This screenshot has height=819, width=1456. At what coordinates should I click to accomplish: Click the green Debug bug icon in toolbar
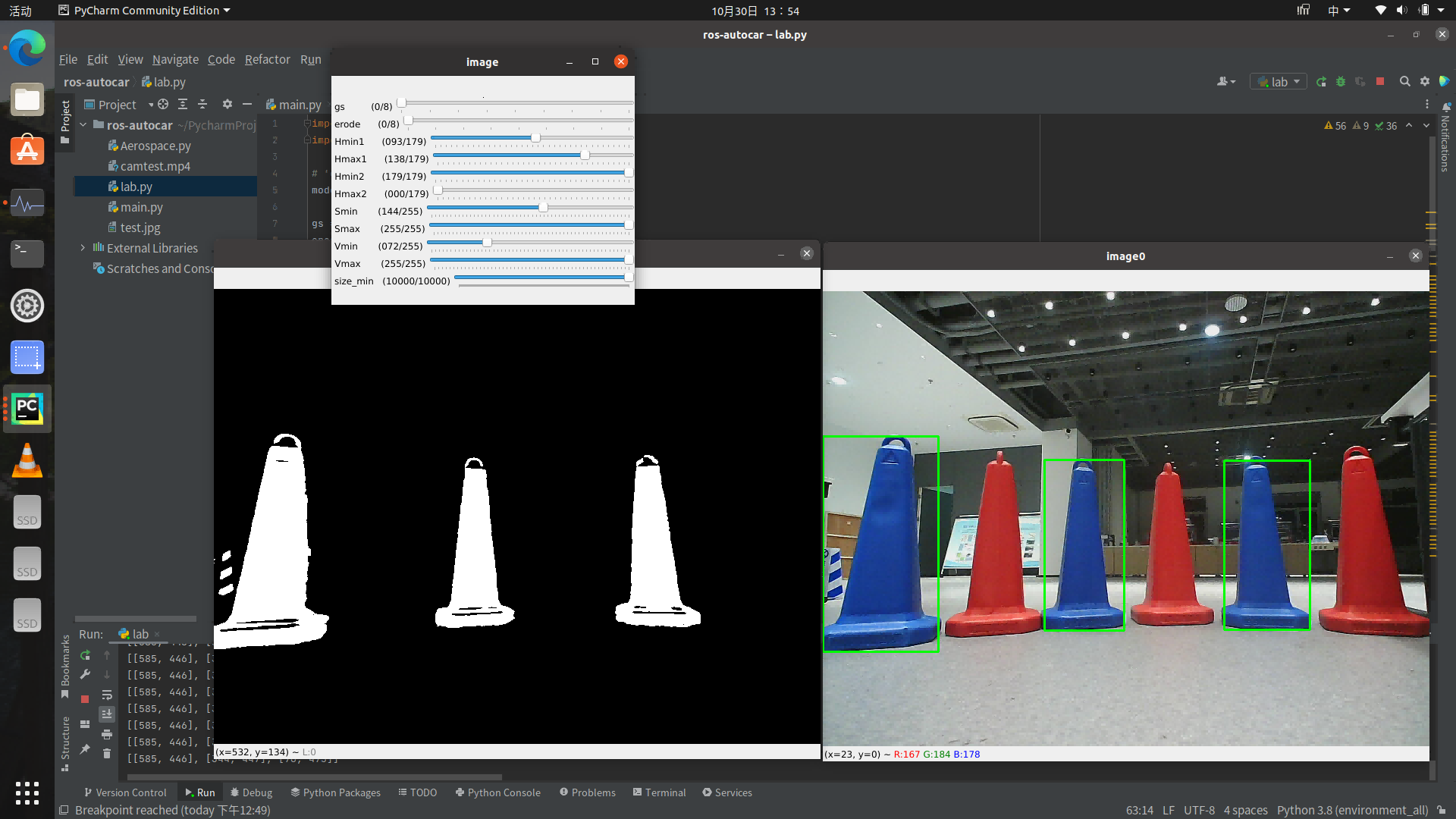(1341, 82)
